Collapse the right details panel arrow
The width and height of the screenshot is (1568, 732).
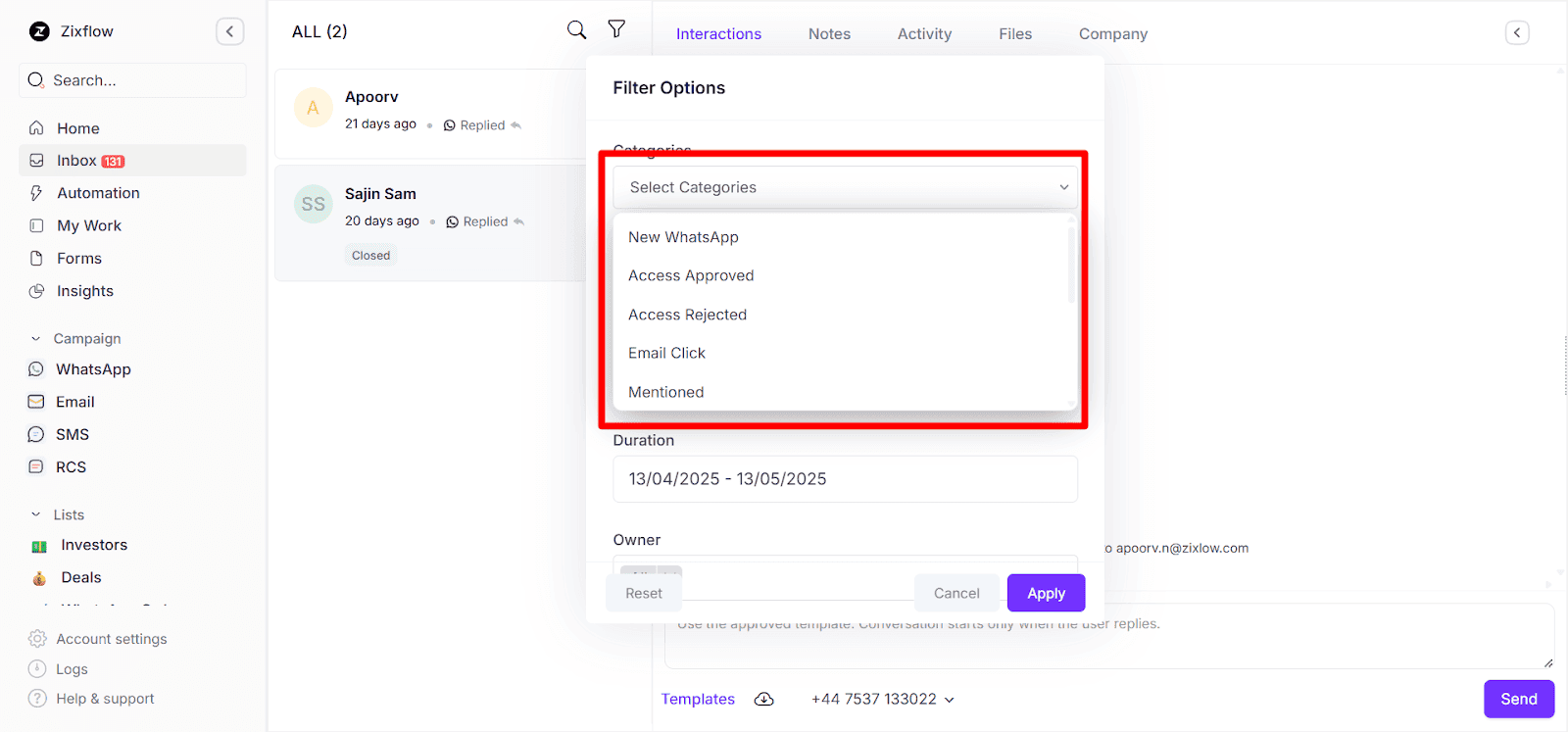pyautogui.click(x=1516, y=33)
